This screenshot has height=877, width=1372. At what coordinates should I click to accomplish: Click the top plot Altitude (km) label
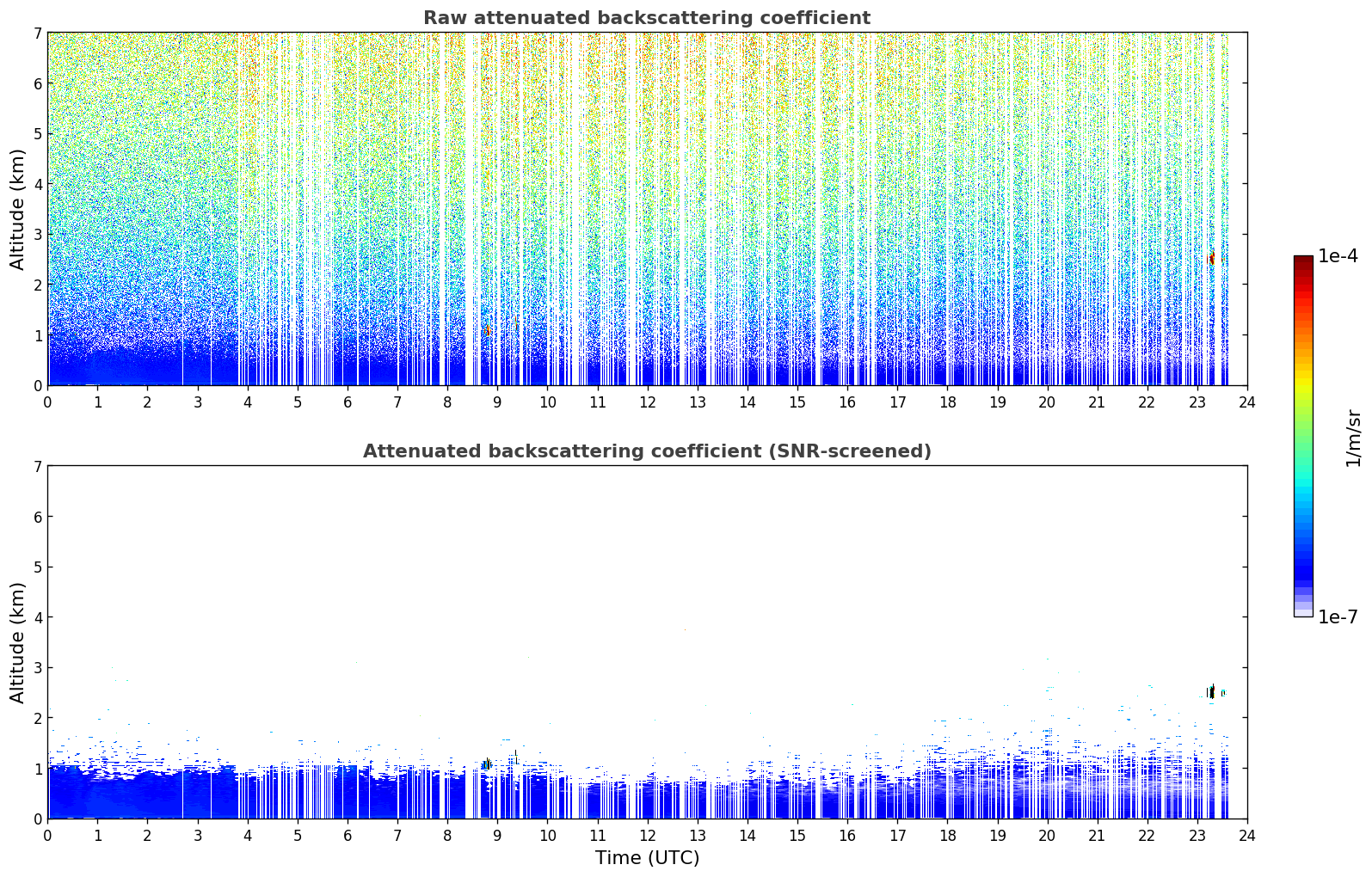pyautogui.click(x=18, y=209)
